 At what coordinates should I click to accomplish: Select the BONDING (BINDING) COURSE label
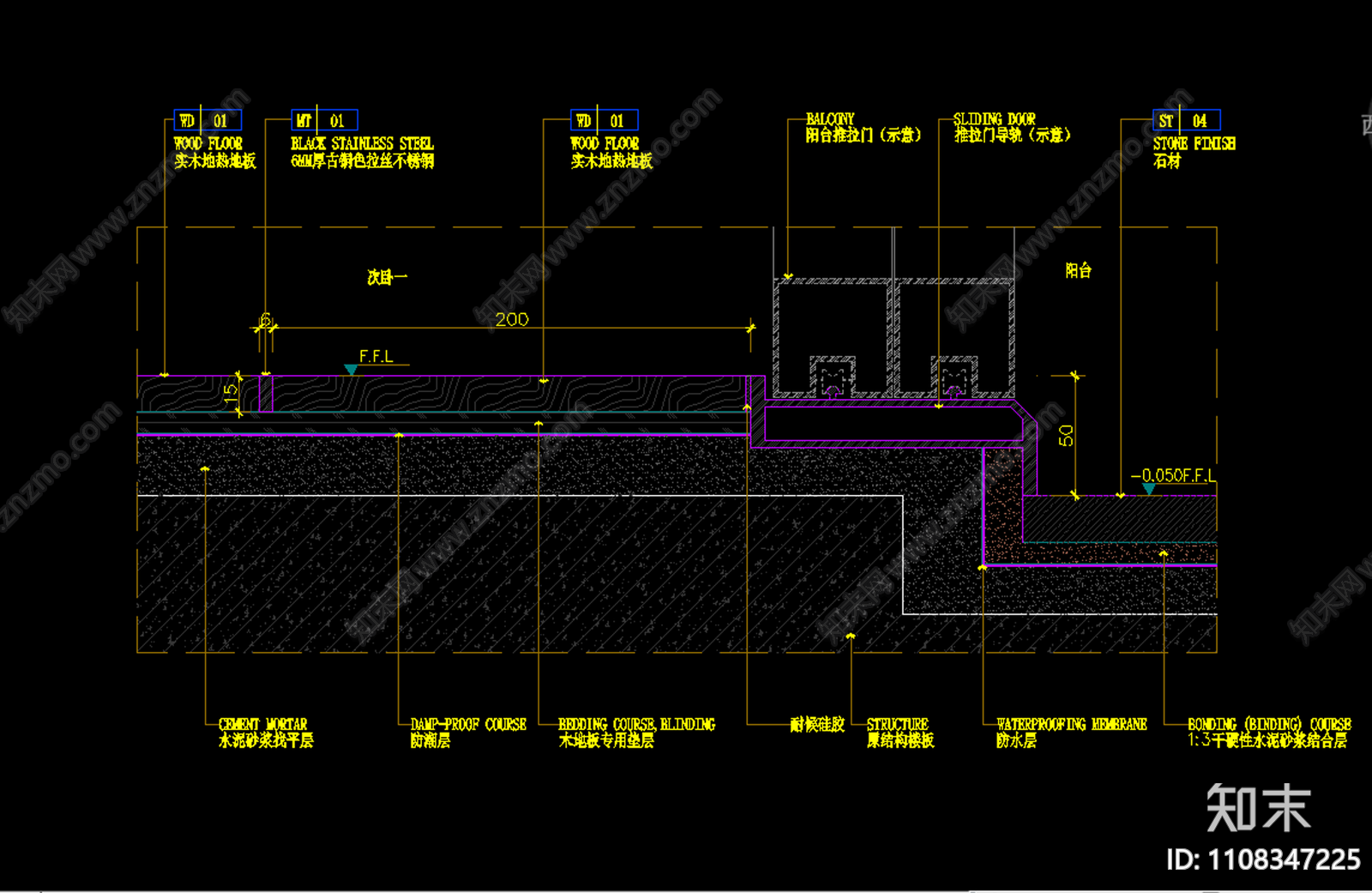1269,725
